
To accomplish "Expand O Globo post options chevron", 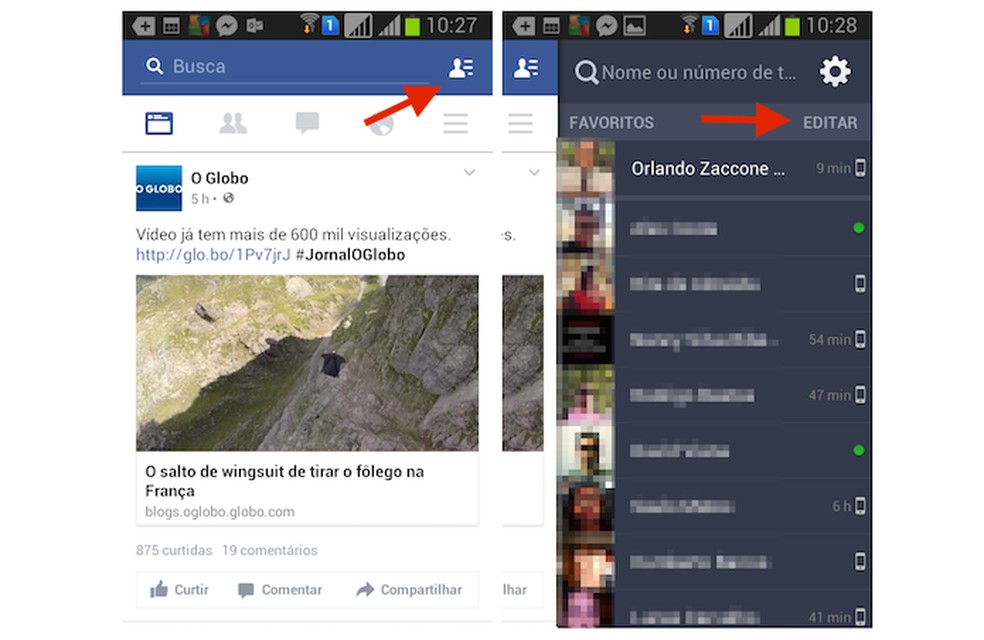I will pos(469,173).
